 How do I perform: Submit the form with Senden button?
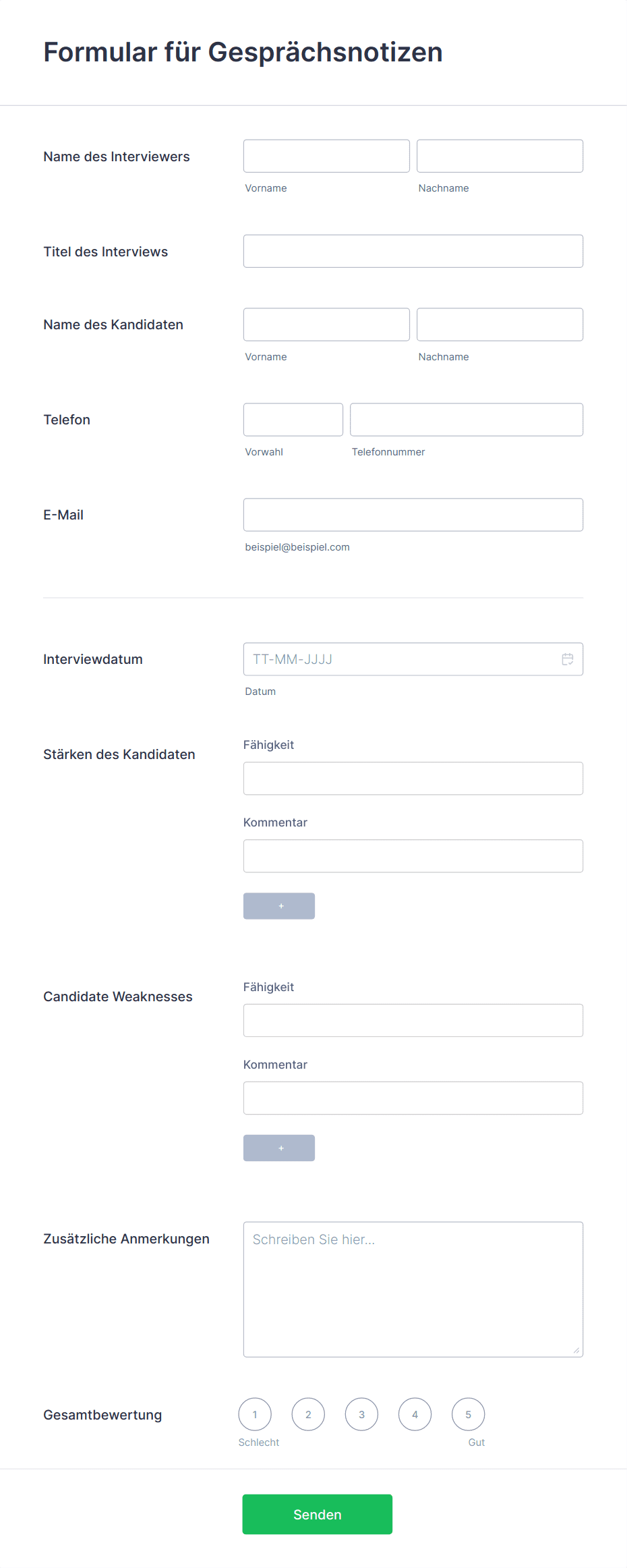pos(318,1514)
